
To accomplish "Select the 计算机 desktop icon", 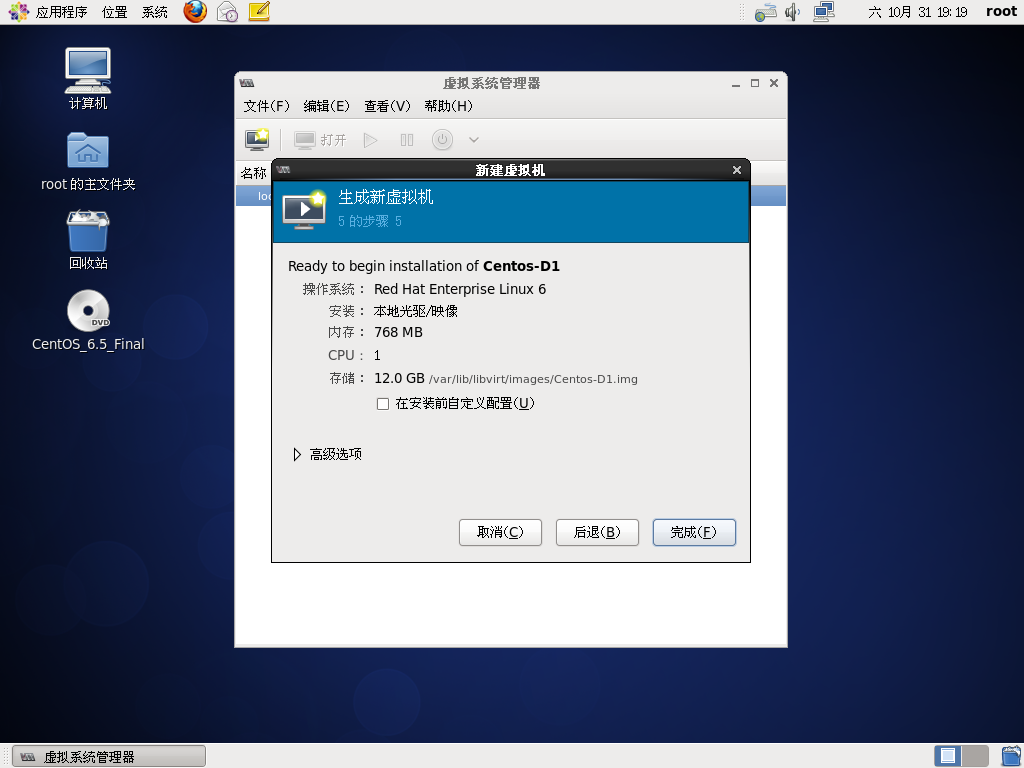I will click(x=88, y=78).
